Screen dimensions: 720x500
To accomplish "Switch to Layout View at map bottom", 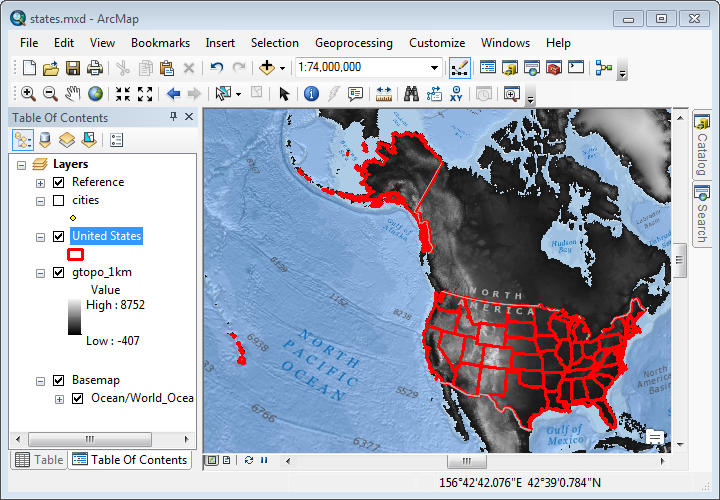I will (x=226, y=460).
